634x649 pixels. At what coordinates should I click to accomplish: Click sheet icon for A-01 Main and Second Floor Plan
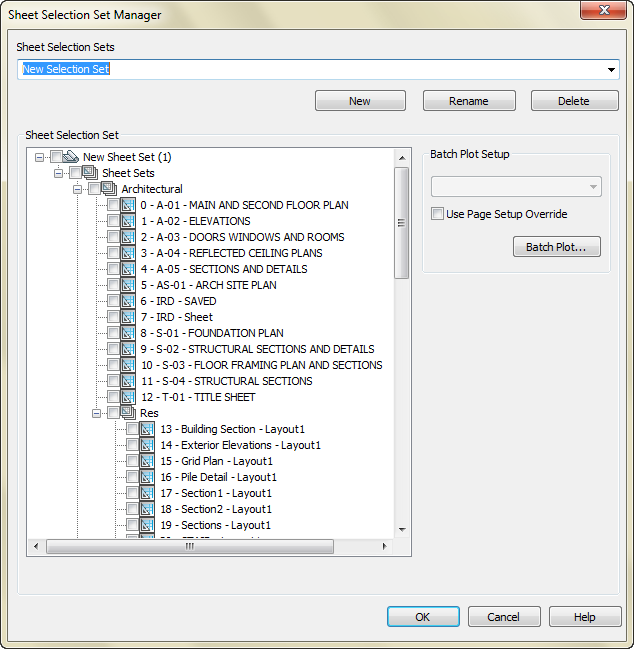coord(128,205)
